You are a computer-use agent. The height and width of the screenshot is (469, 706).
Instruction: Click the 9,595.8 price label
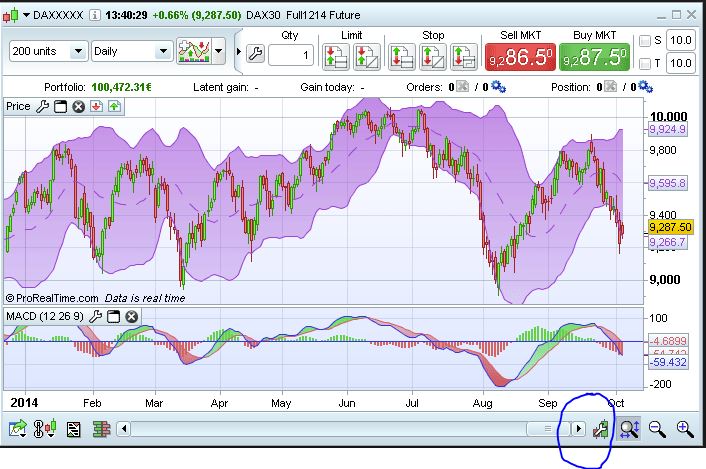tap(667, 183)
